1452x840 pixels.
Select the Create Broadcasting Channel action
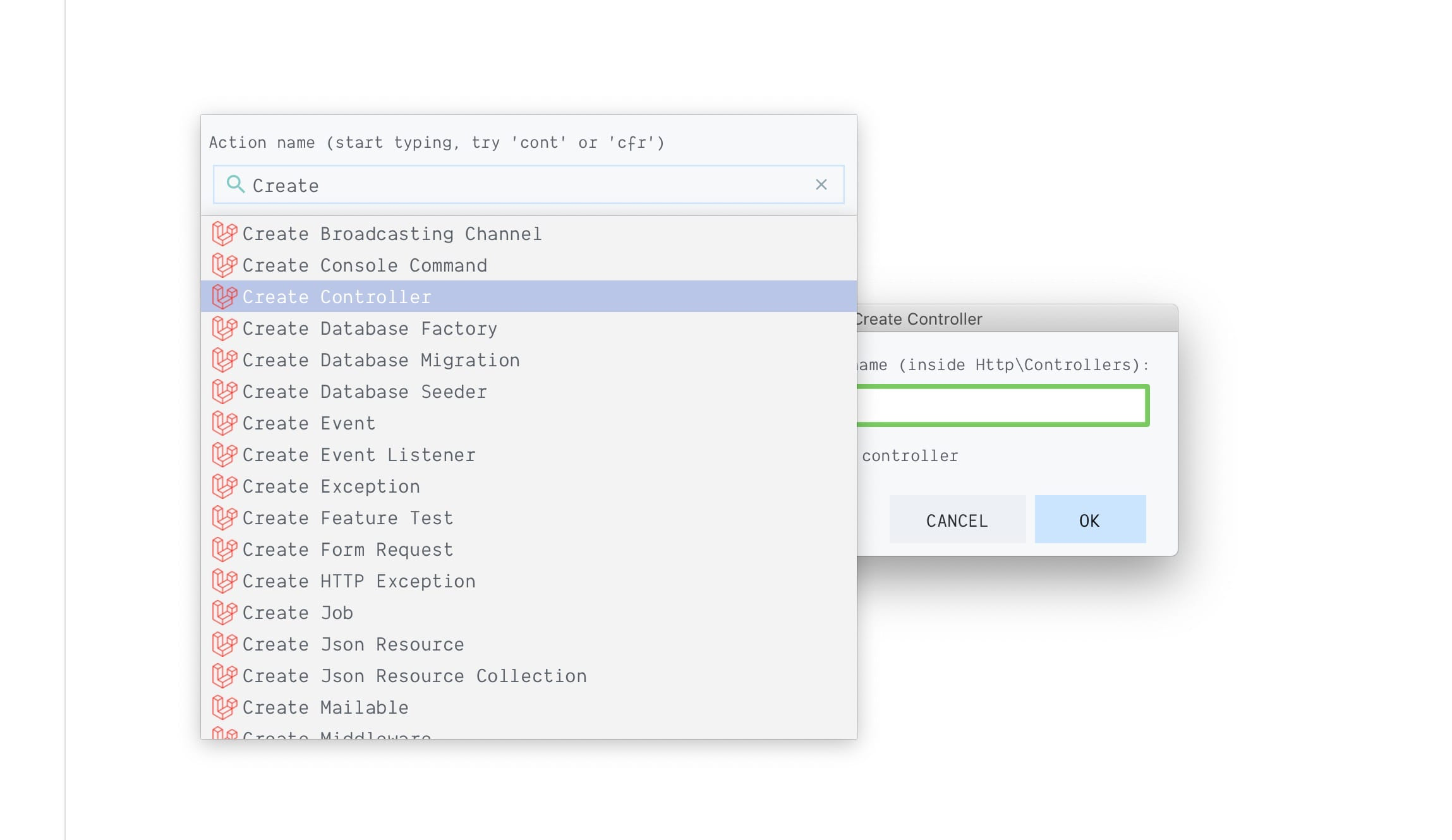(x=392, y=233)
